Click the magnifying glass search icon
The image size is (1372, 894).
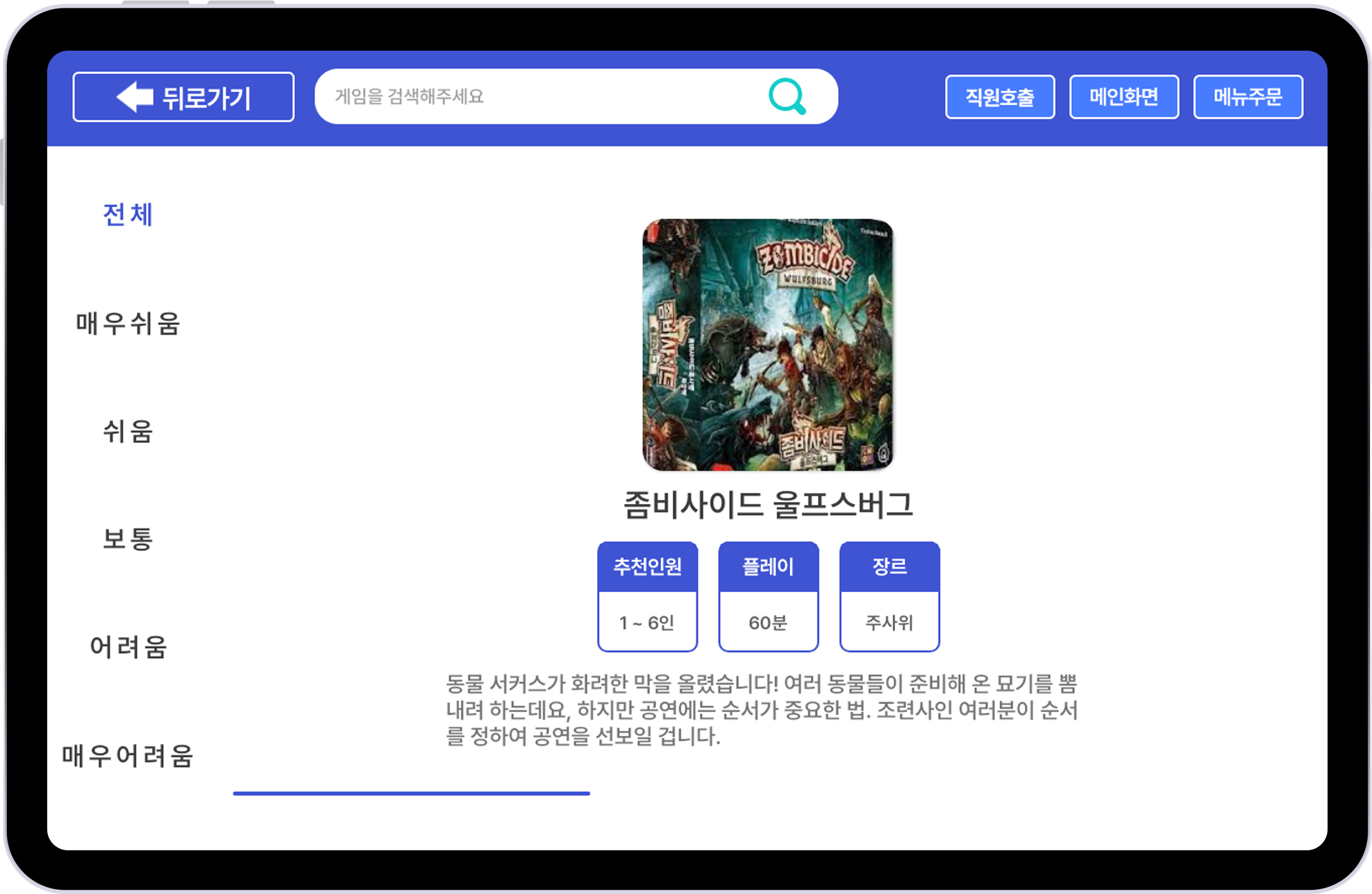[x=787, y=96]
